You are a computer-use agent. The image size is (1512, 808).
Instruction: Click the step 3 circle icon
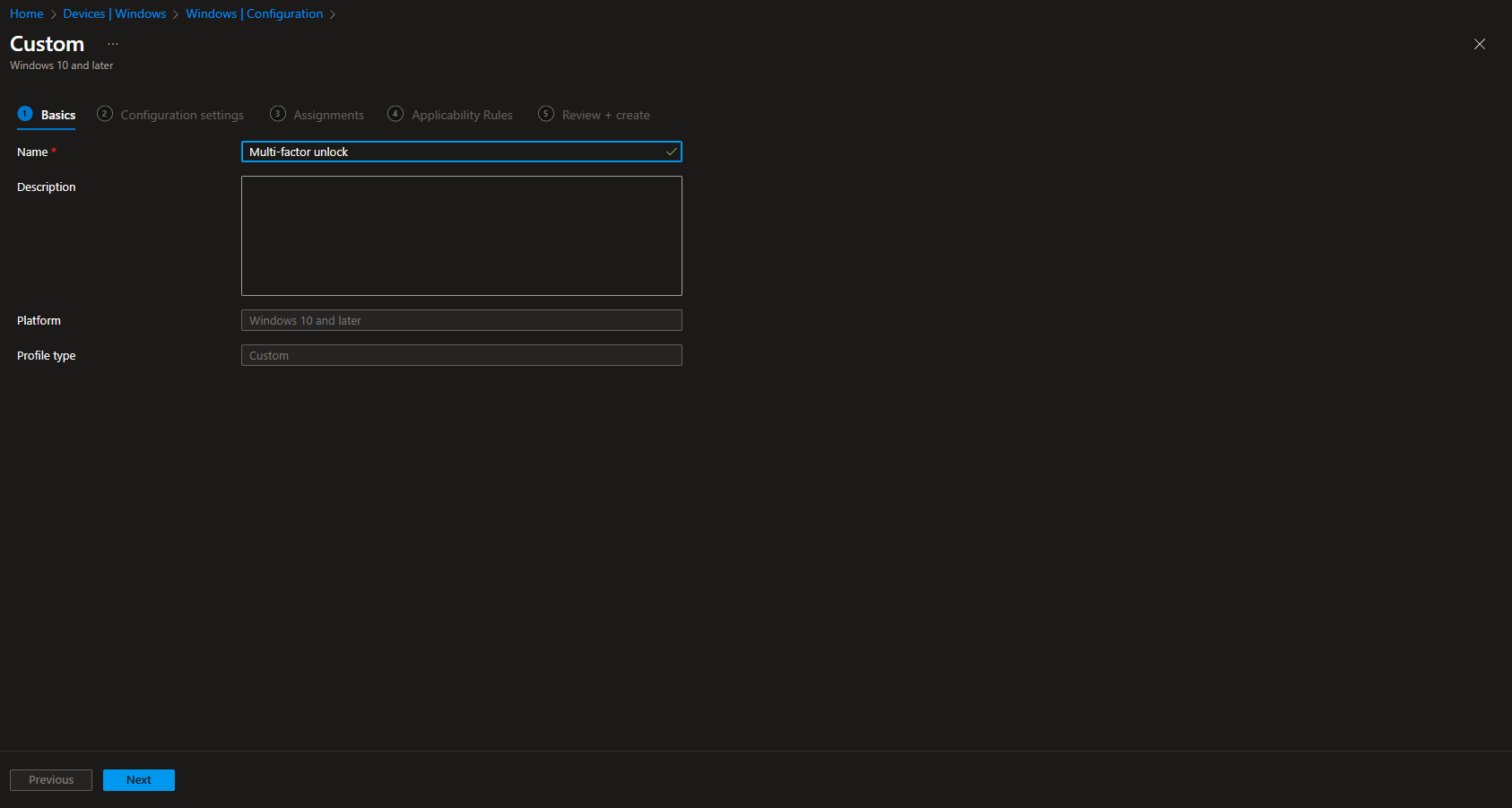(277, 114)
